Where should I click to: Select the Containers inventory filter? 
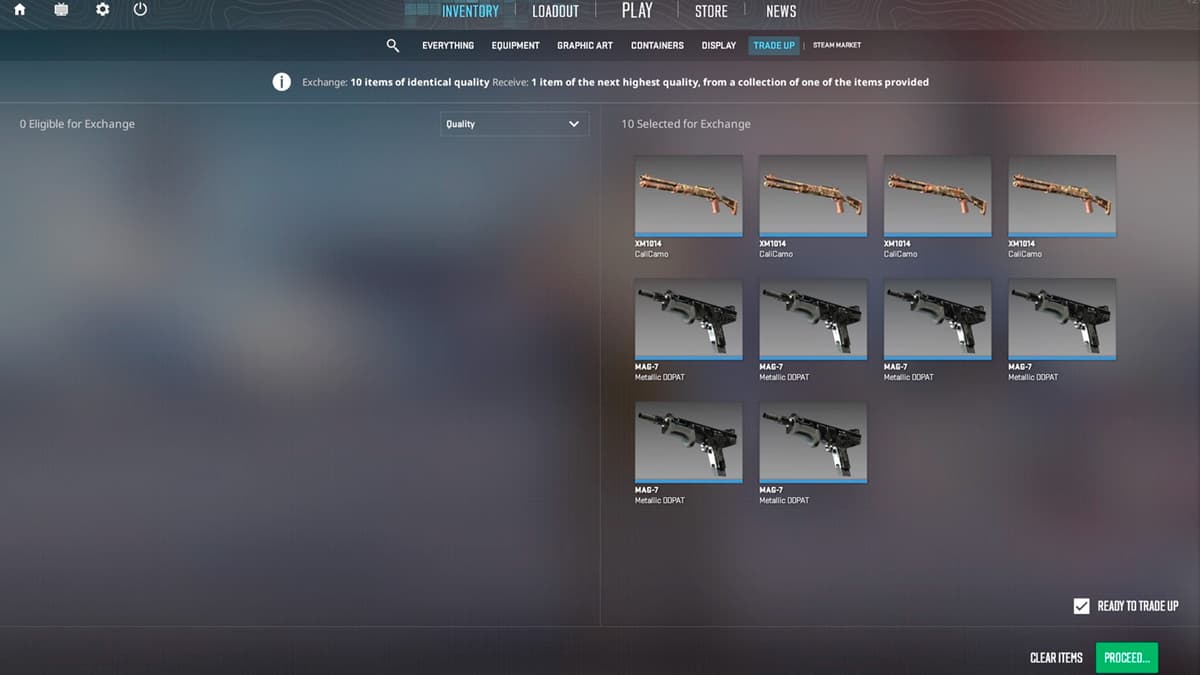coord(657,46)
